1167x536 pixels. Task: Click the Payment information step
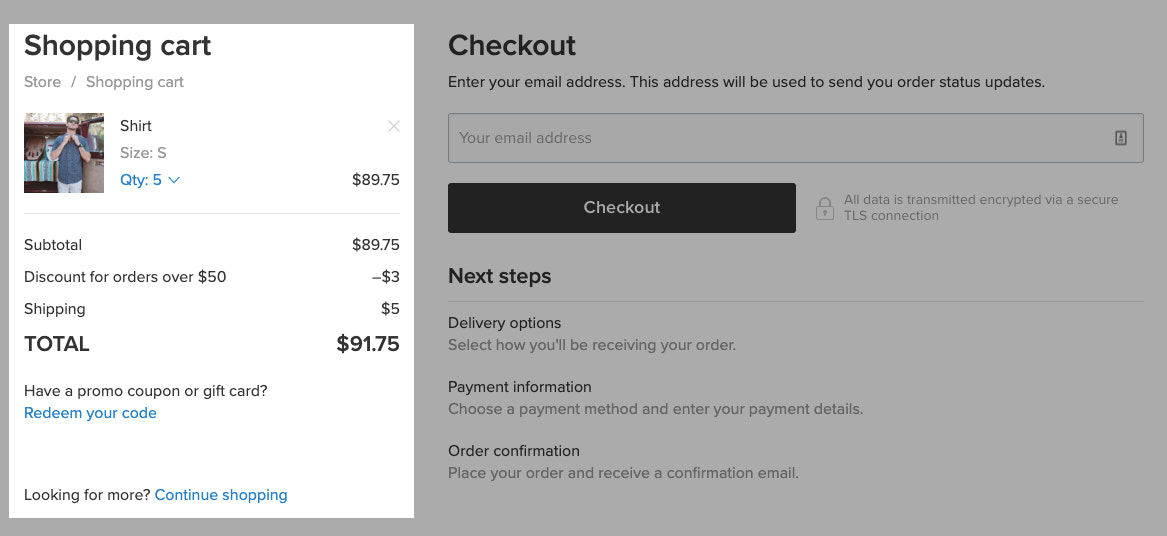pos(520,387)
